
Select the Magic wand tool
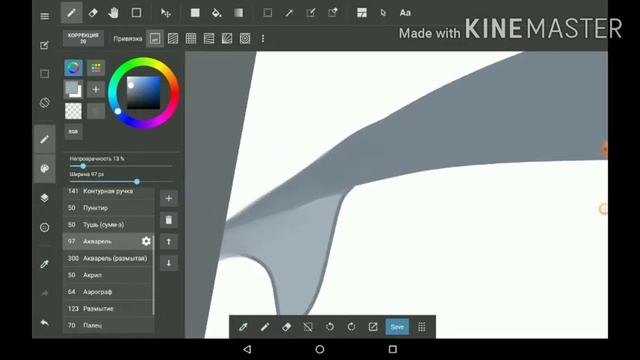pyautogui.click(x=289, y=13)
